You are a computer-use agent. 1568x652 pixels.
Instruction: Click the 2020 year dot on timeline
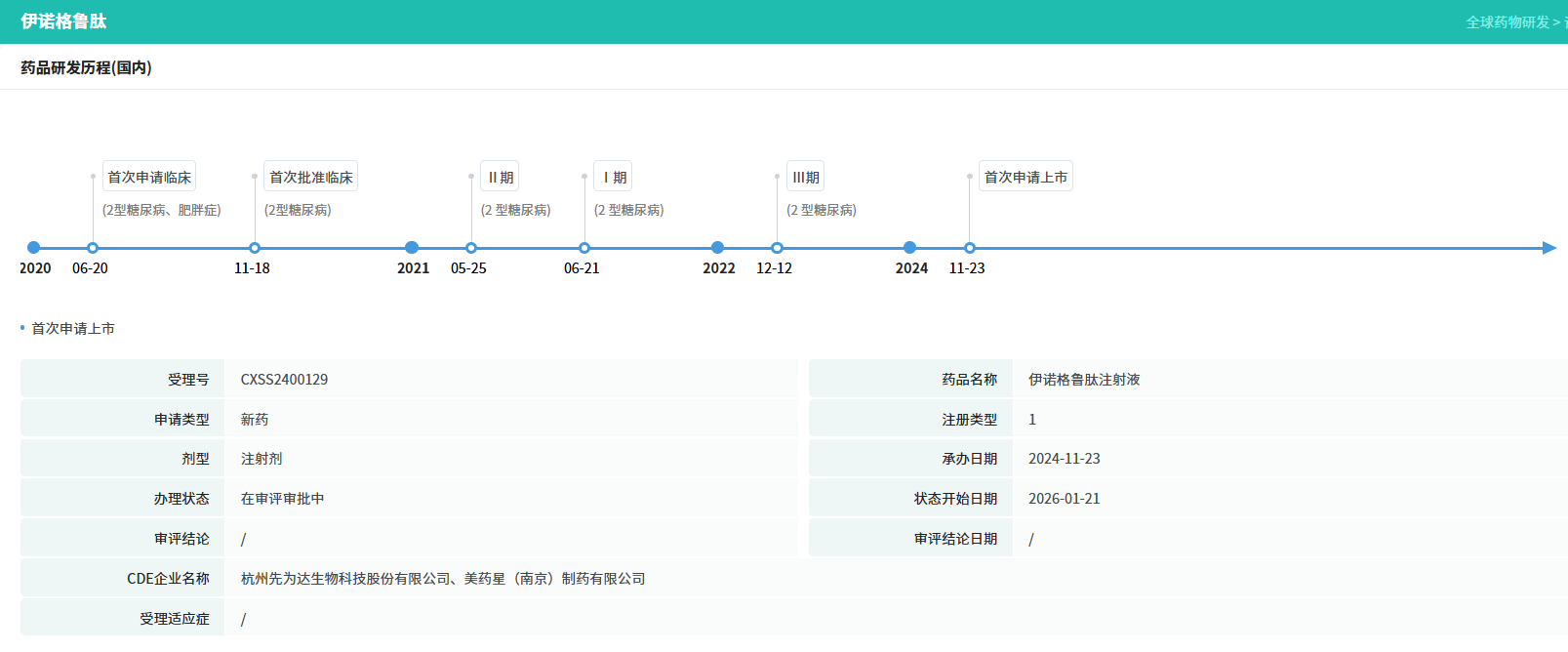34,248
